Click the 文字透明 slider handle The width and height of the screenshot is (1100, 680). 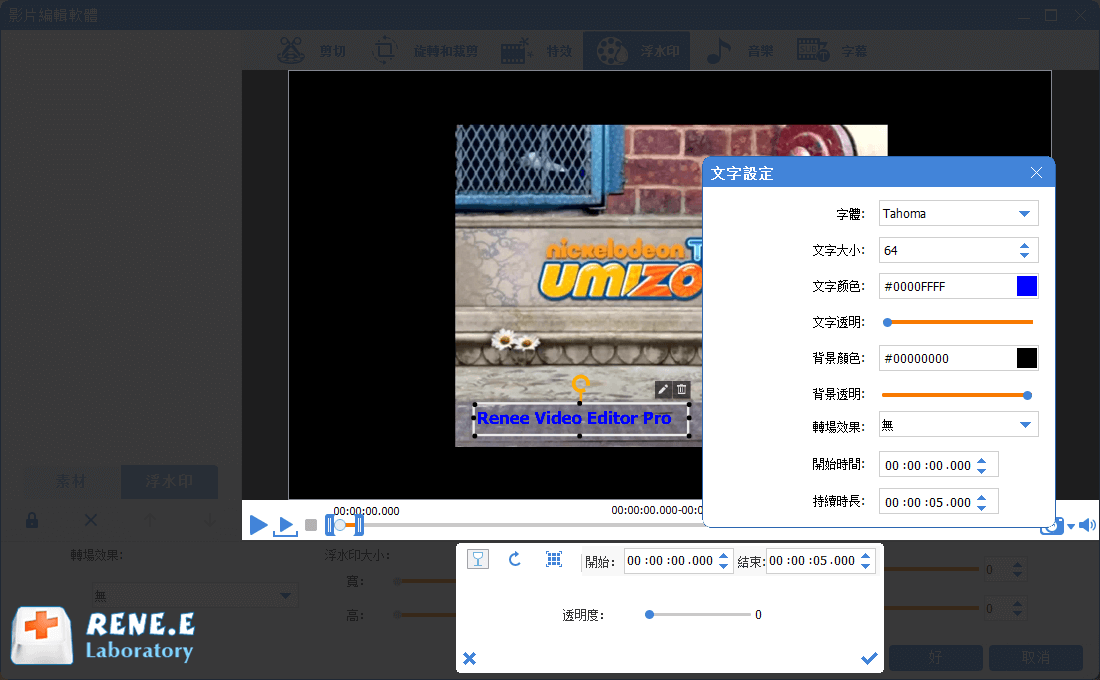point(887,322)
